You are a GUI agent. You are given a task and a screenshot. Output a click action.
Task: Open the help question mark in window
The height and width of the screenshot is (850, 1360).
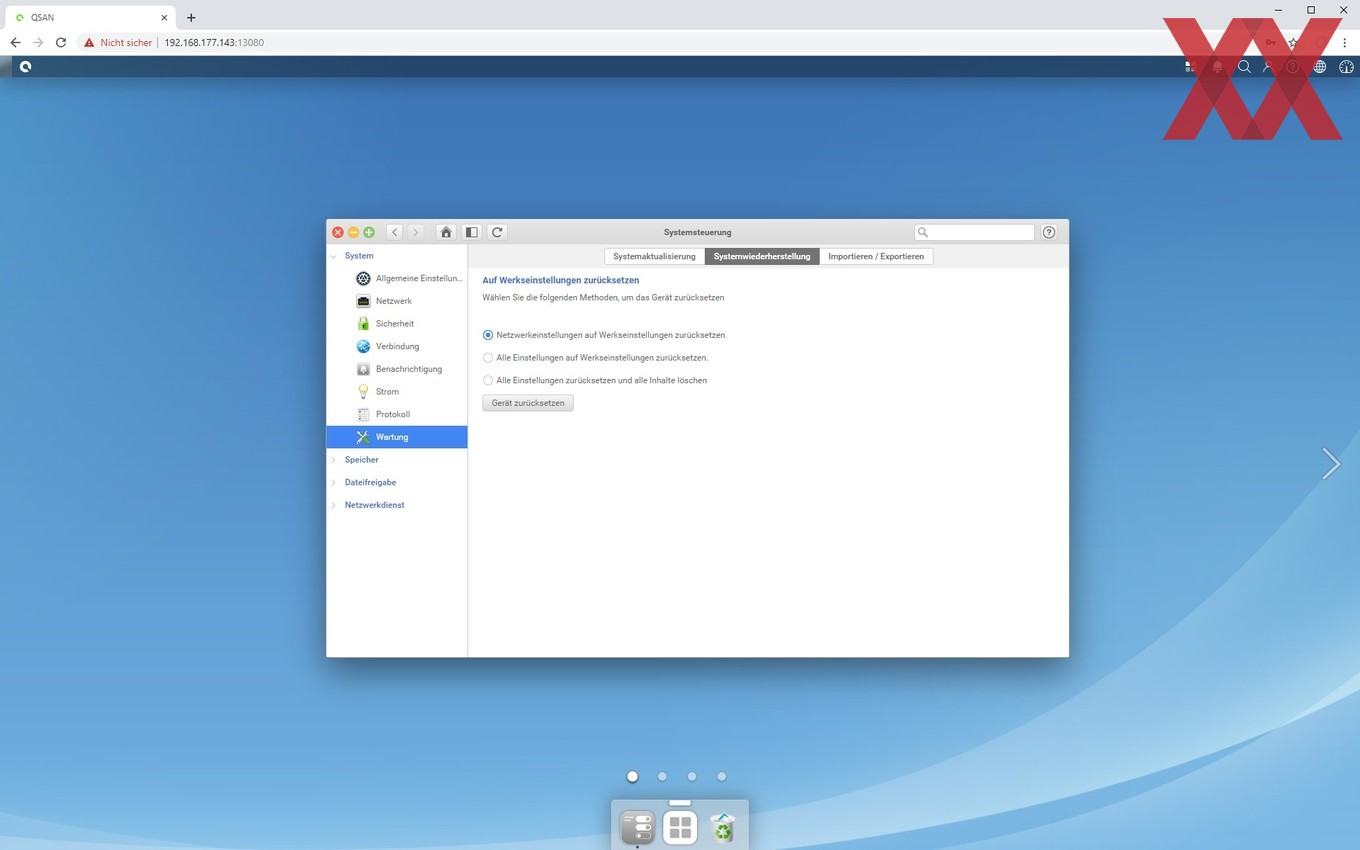click(1049, 232)
